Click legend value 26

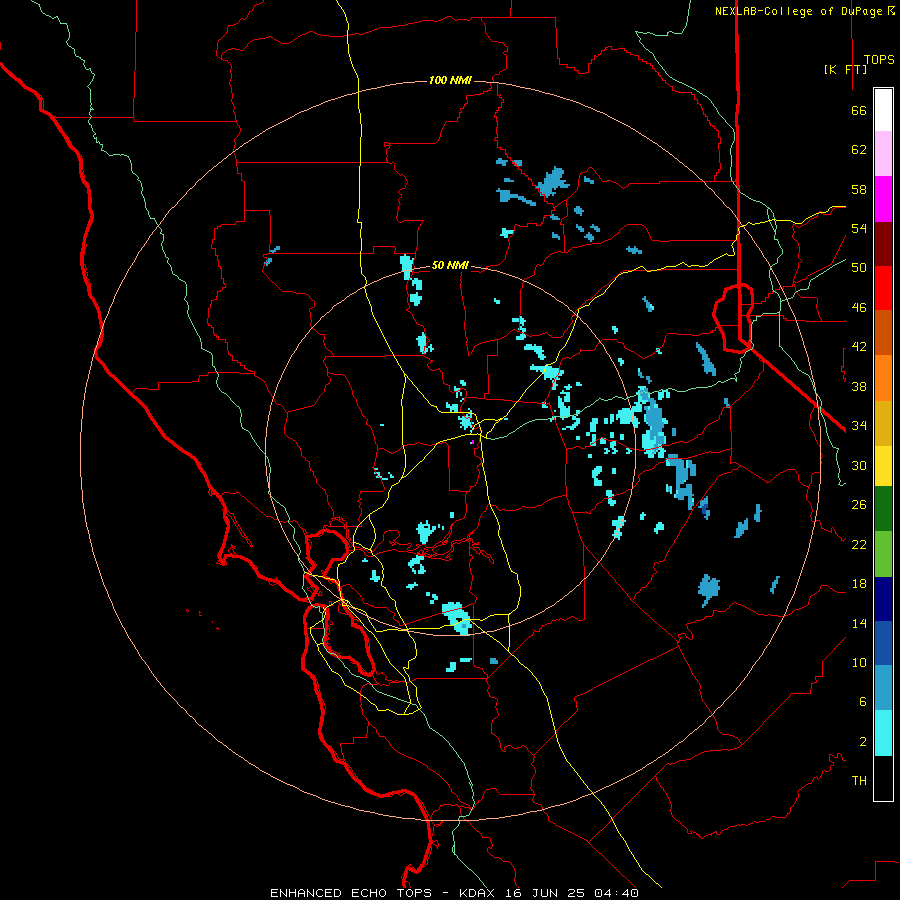tap(859, 505)
